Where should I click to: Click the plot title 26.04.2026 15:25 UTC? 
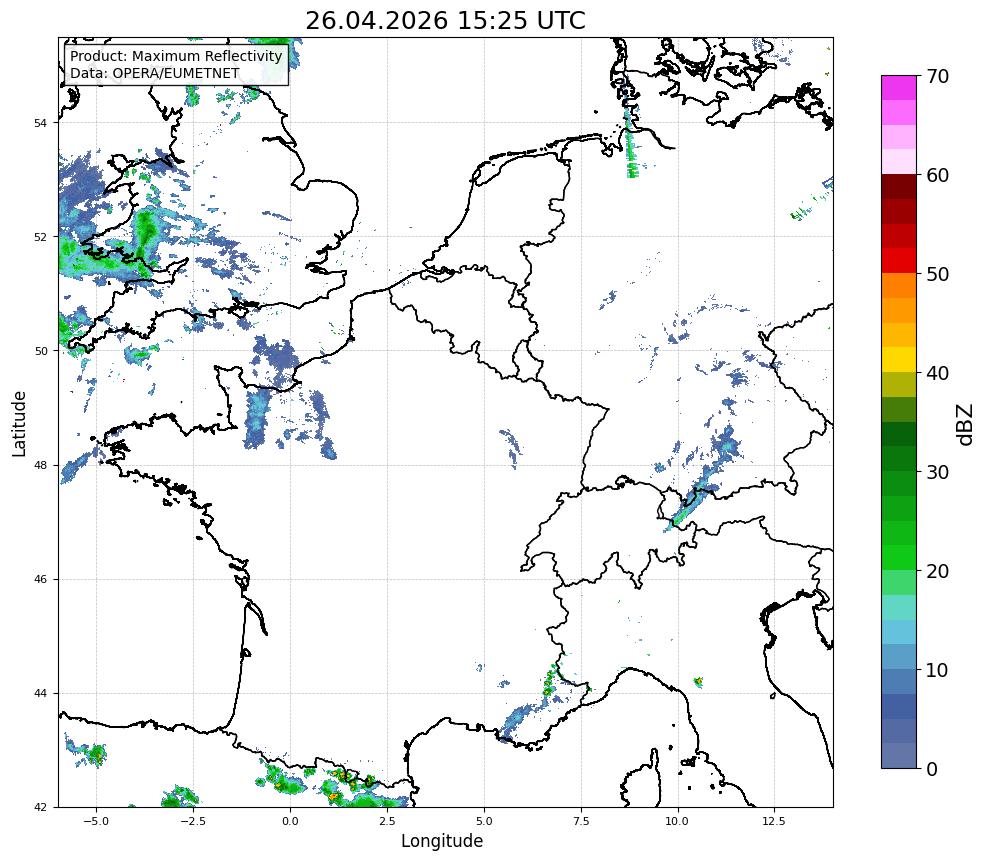point(445,20)
